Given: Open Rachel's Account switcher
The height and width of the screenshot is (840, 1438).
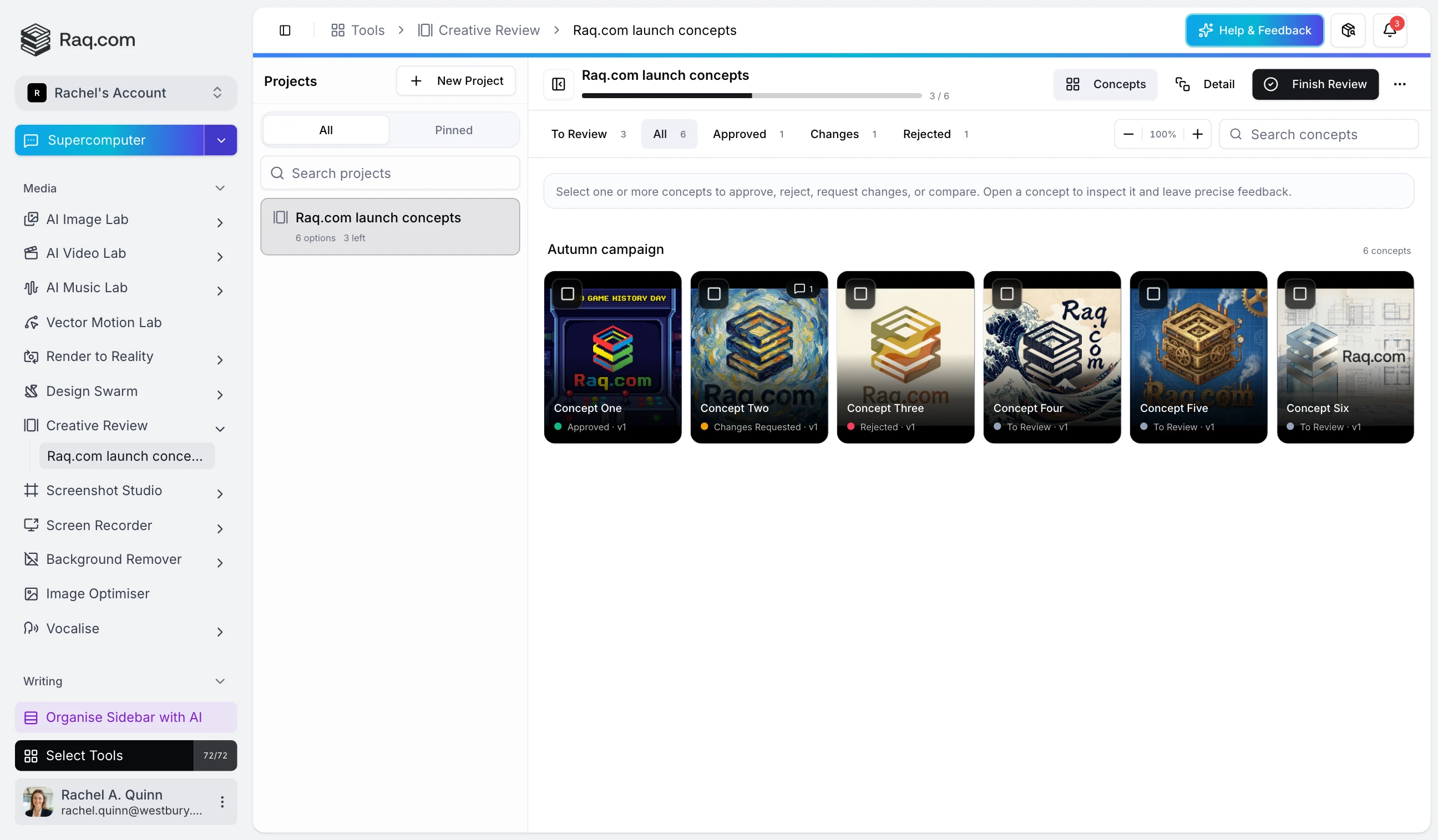Looking at the screenshot, I should coord(125,93).
